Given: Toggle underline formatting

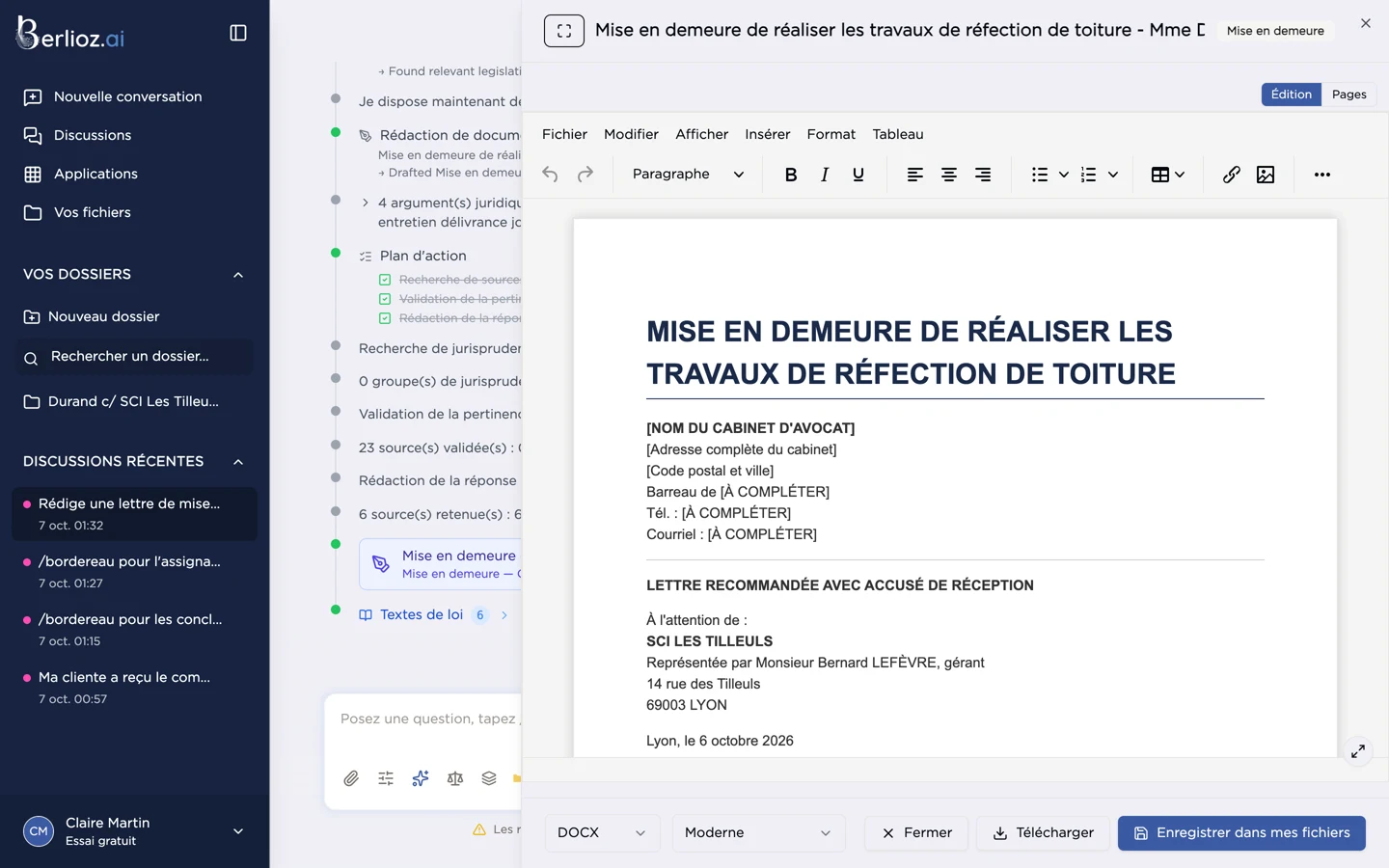Looking at the screenshot, I should (x=858, y=175).
